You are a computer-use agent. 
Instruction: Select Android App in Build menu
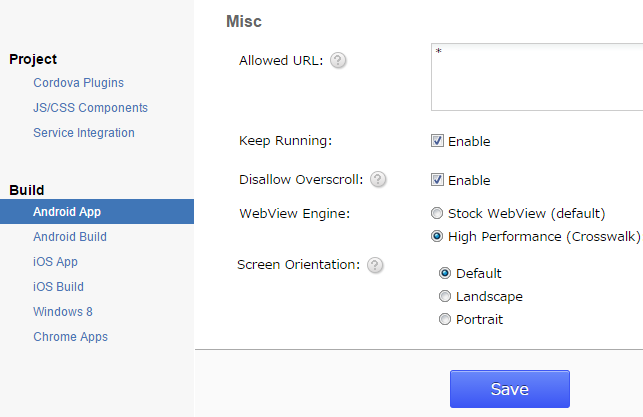67,212
